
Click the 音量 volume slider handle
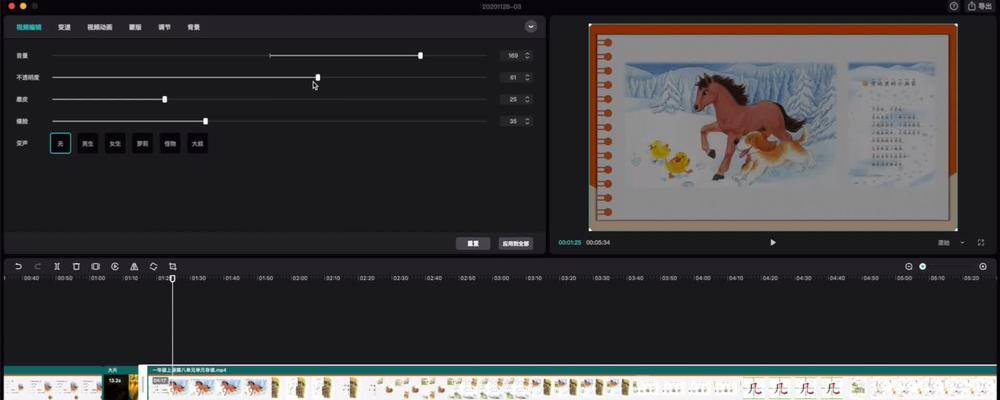coord(420,56)
